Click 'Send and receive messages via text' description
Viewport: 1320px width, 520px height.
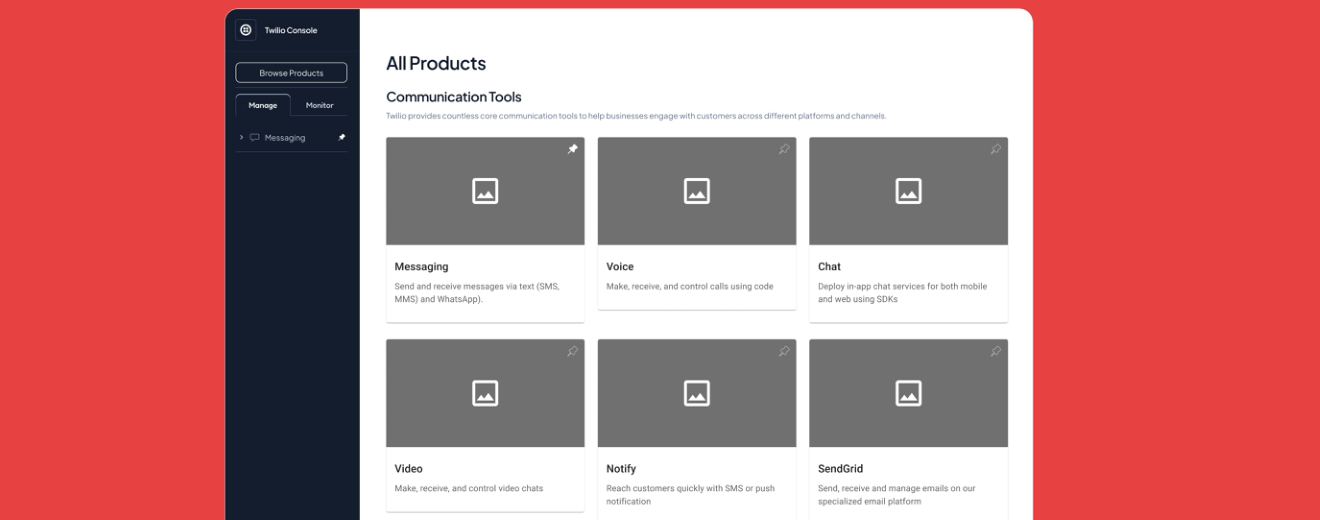tap(477, 293)
